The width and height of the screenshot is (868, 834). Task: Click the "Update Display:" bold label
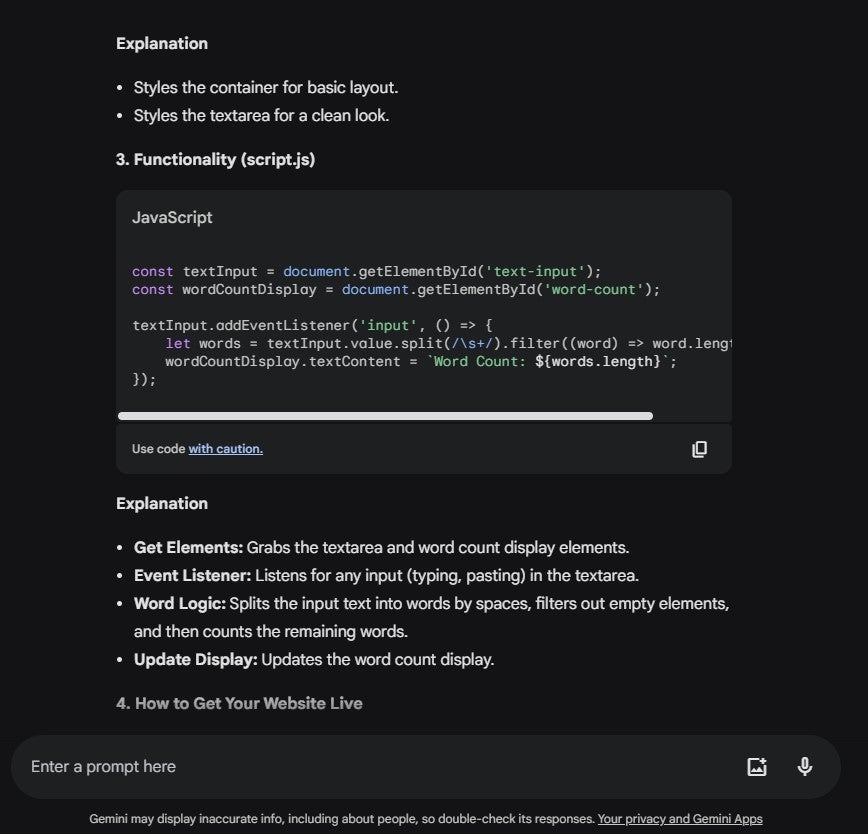coord(195,660)
